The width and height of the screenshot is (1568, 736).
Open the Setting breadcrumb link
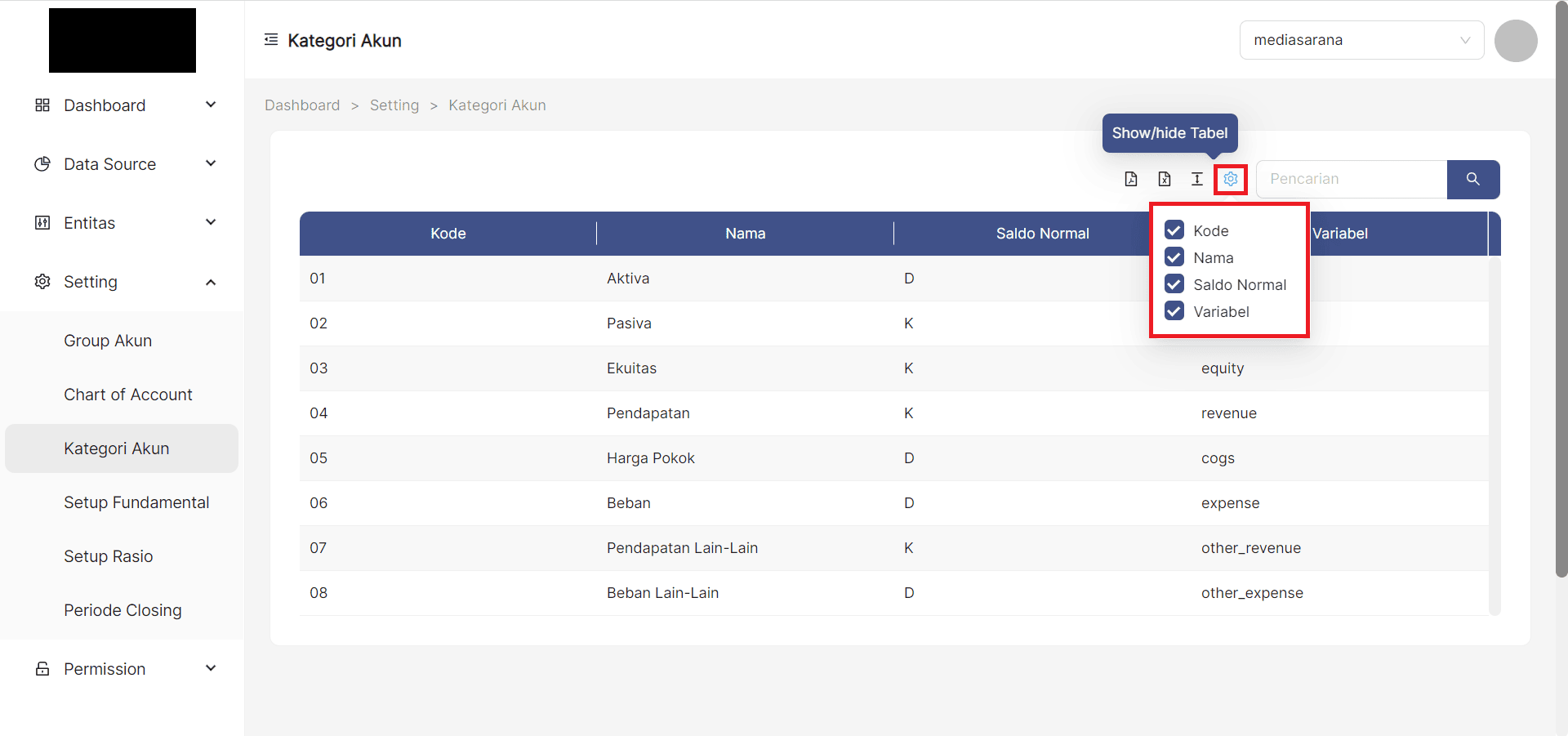click(394, 105)
